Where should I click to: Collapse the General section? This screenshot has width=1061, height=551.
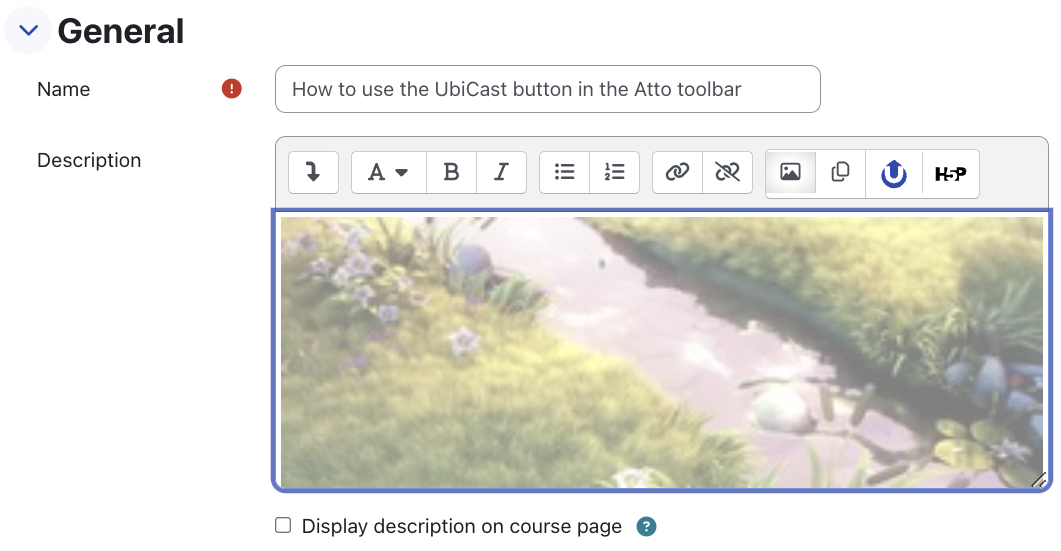click(x=28, y=30)
